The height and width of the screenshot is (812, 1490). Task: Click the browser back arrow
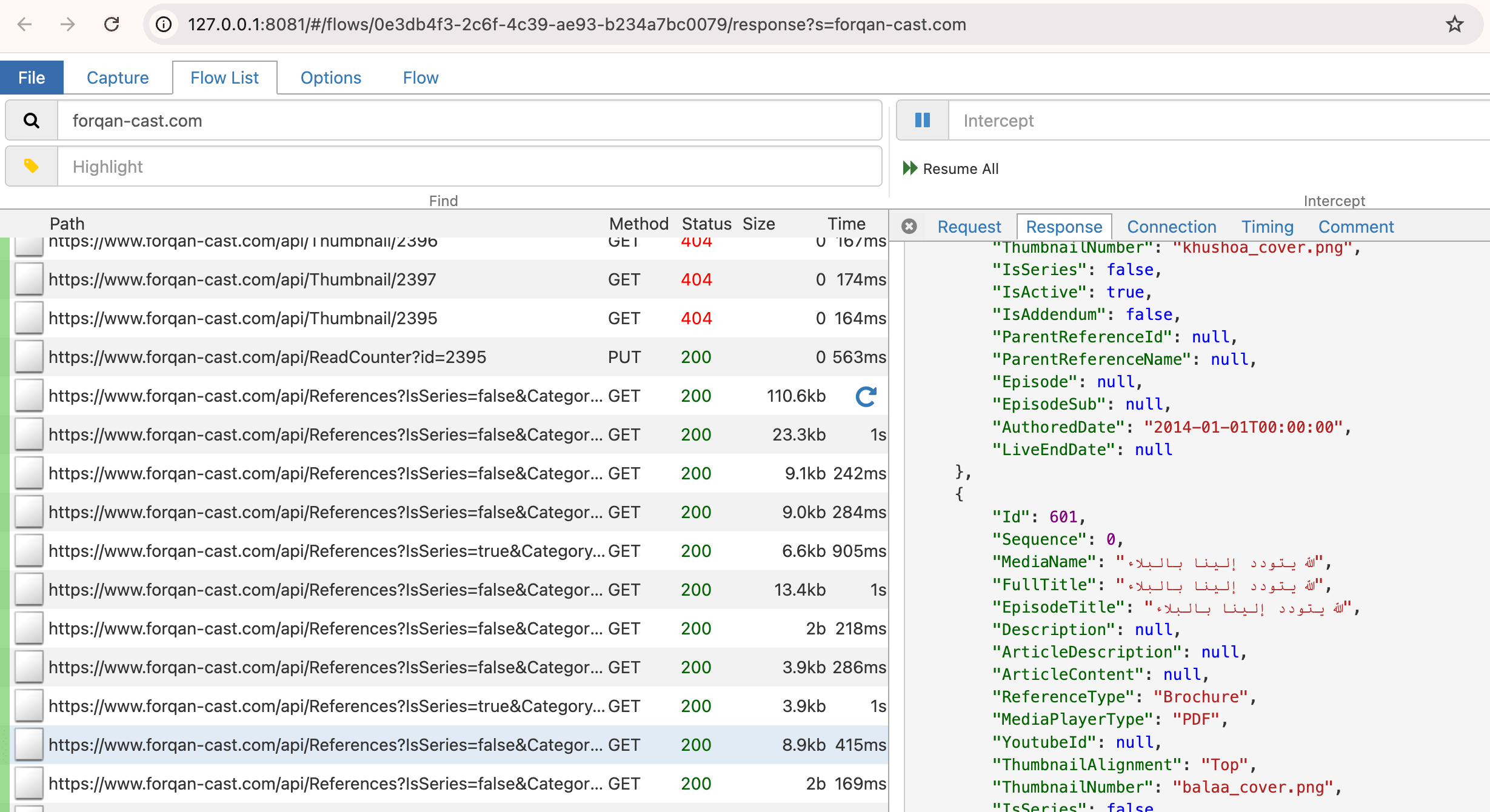click(24, 24)
